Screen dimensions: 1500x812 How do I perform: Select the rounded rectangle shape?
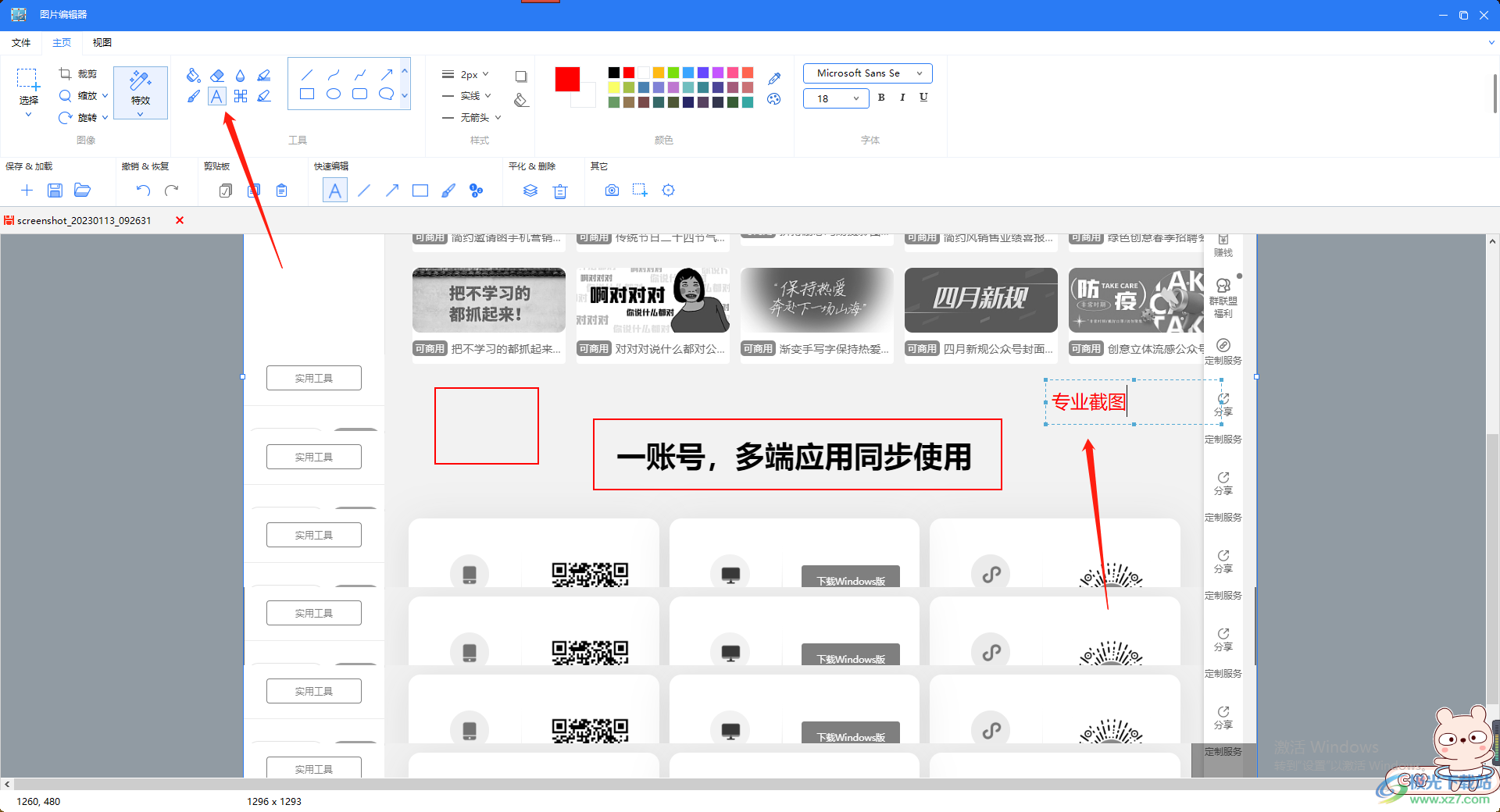click(x=360, y=94)
